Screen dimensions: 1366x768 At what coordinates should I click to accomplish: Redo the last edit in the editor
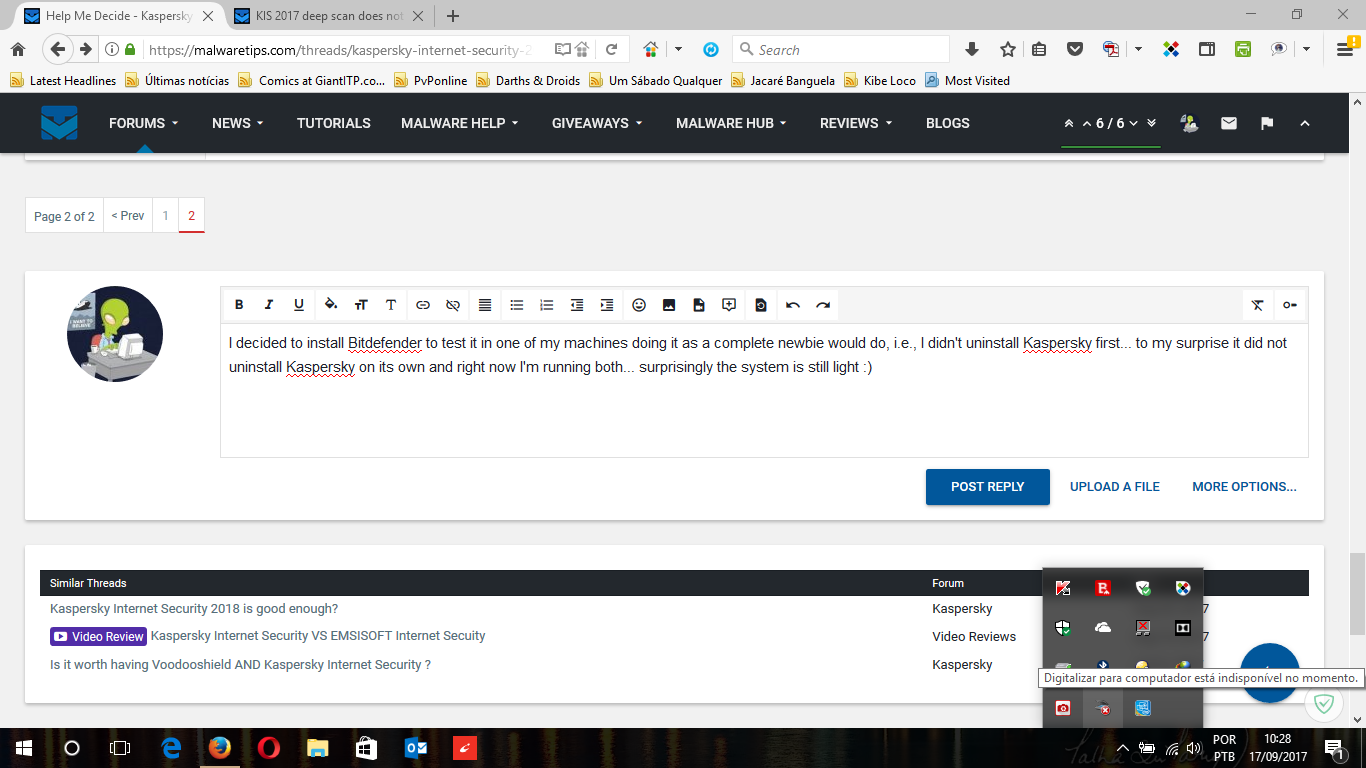pos(823,305)
